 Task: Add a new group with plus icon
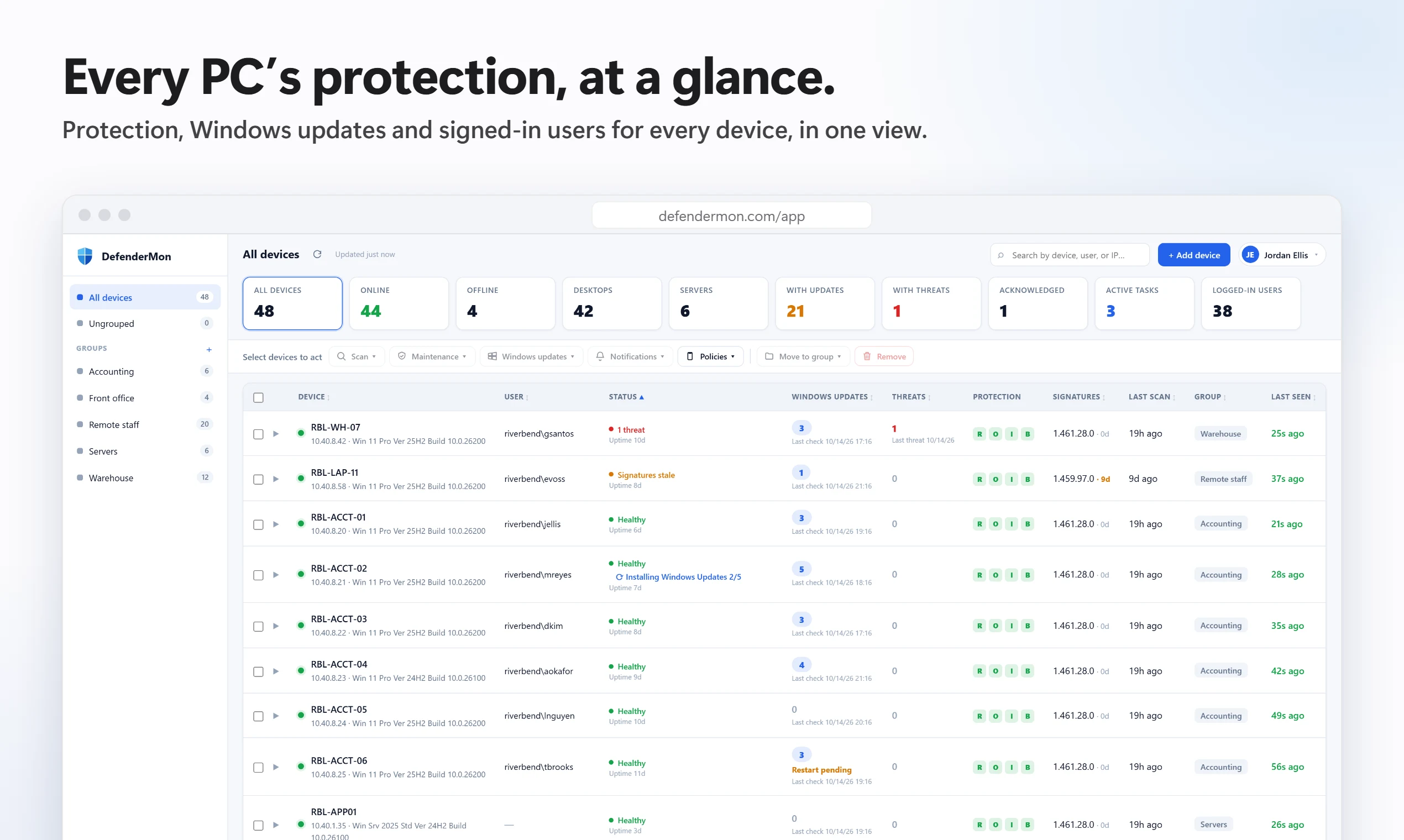click(209, 349)
